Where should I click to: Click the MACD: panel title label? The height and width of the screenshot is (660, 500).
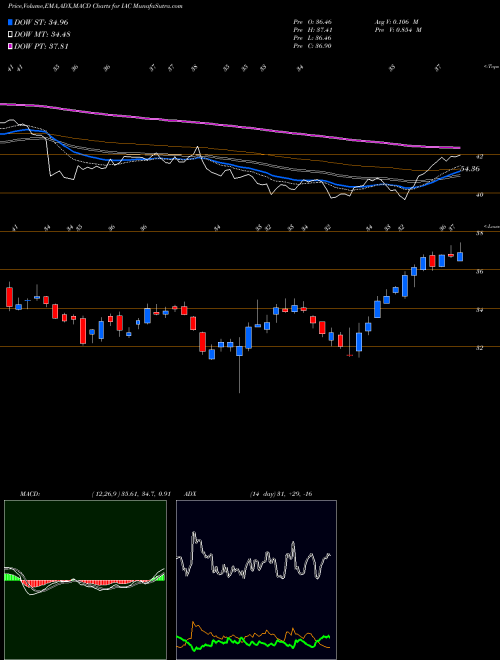click(x=29, y=494)
